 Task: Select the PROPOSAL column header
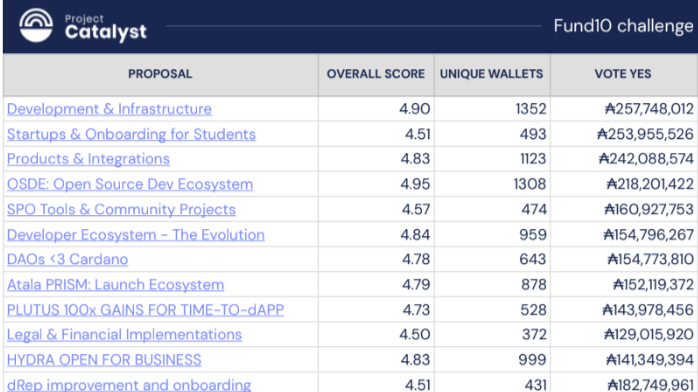(160, 74)
